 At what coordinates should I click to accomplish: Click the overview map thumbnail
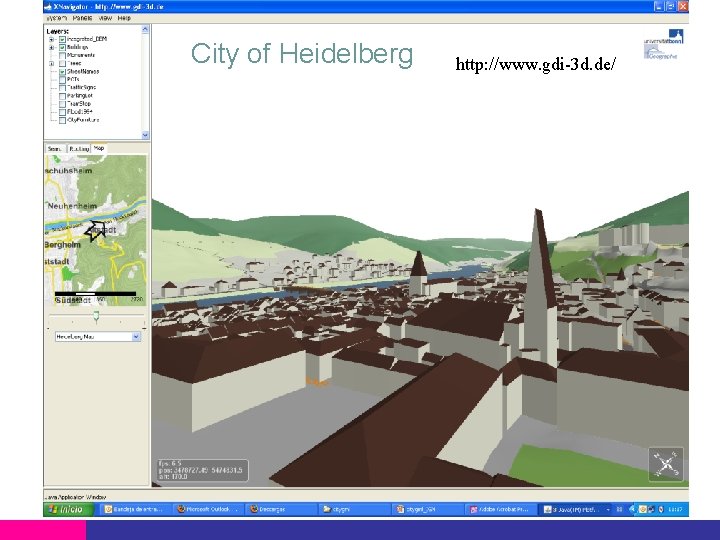(x=96, y=231)
